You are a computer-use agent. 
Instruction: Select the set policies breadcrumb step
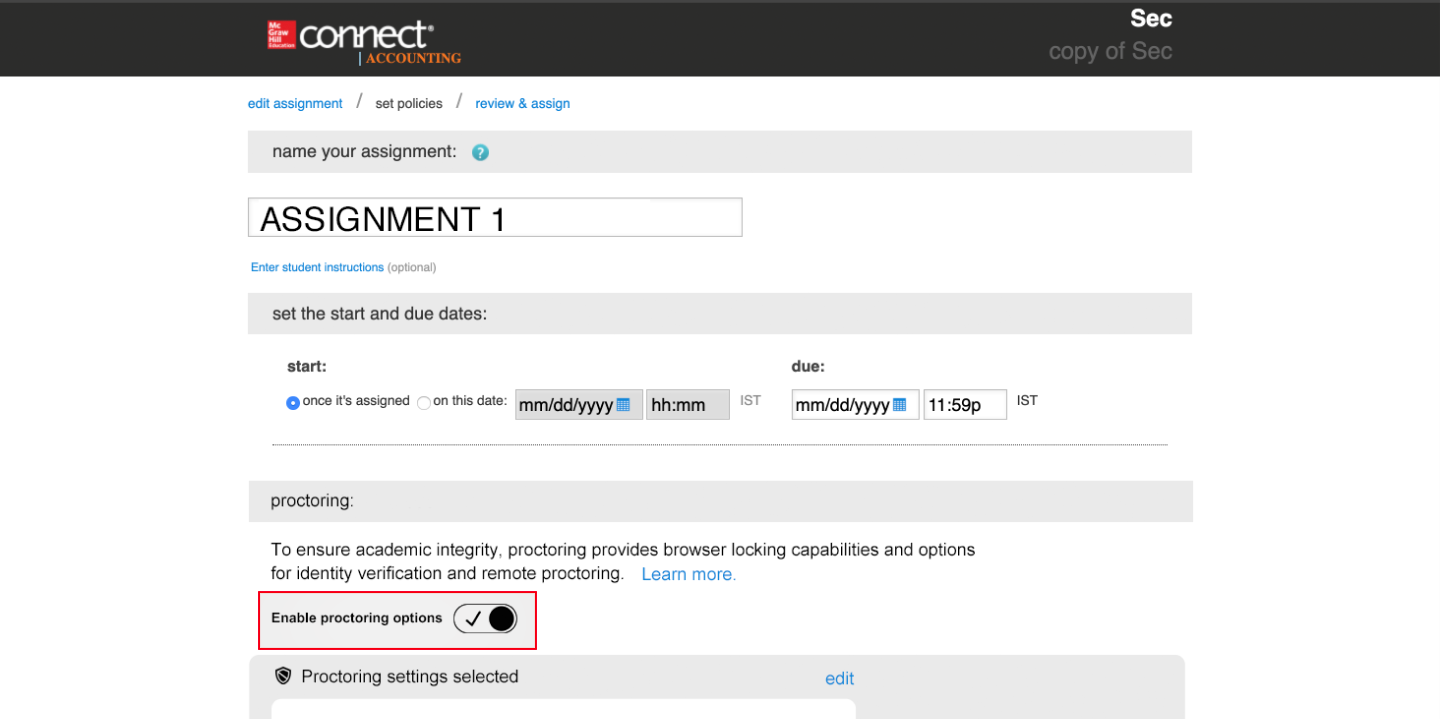[x=409, y=104]
